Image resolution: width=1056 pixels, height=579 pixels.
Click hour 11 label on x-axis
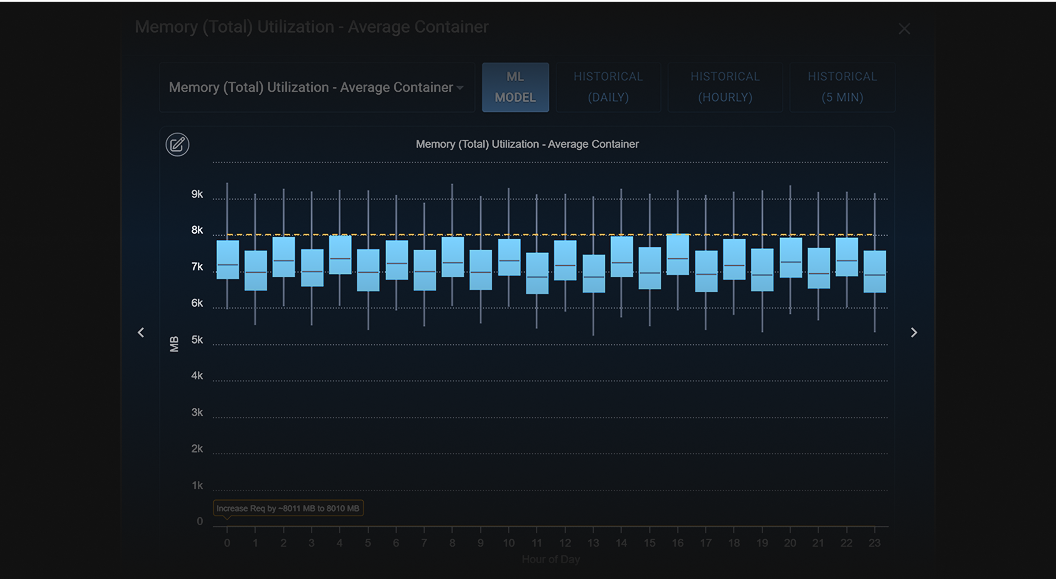(537, 543)
